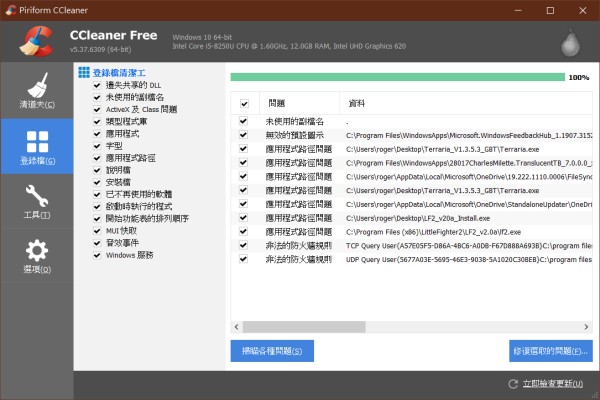
Task: Toggle the 安裝檔 checkbox
Action: click(97, 182)
